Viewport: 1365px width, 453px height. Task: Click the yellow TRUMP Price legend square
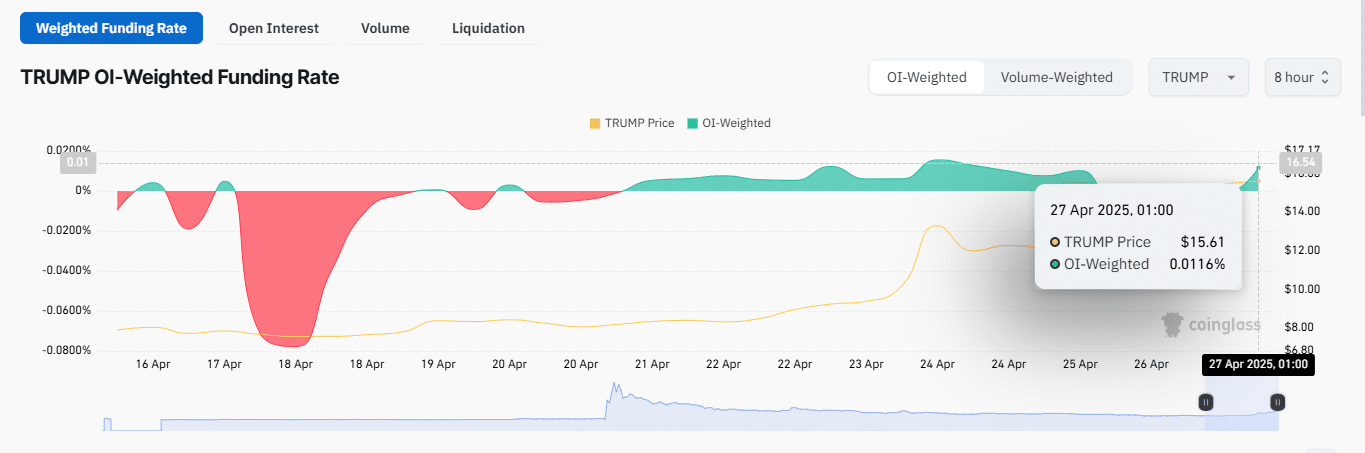pyautogui.click(x=595, y=123)
